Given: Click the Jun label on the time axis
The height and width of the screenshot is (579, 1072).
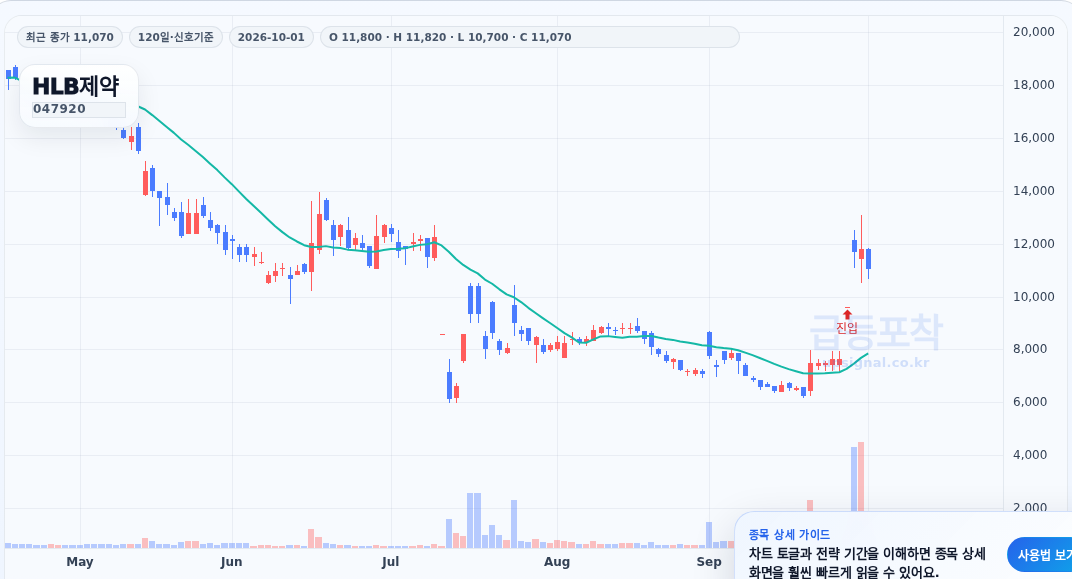Looking at the screenshot, I should click(232, 562).
